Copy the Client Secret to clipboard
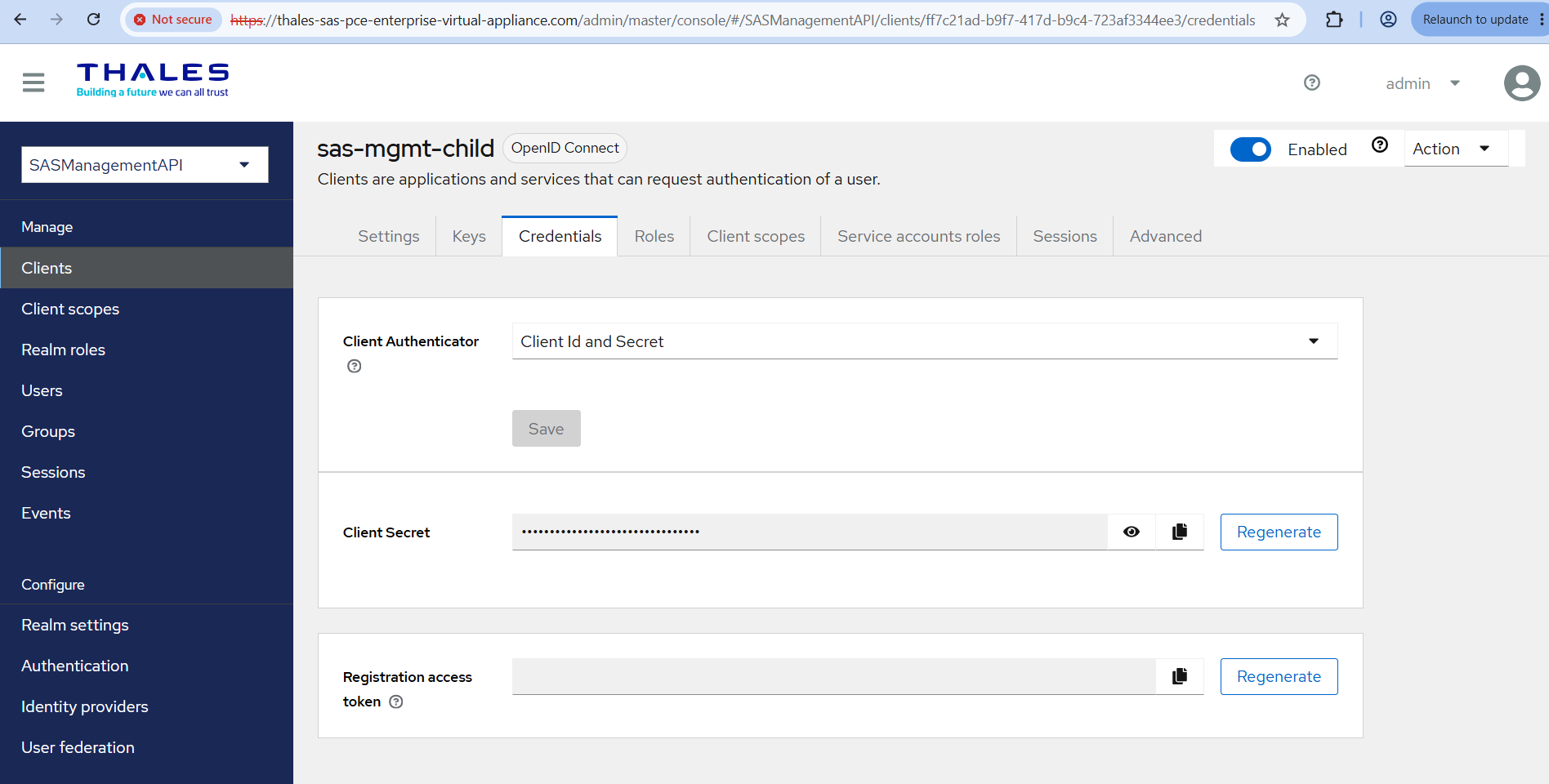The image size is (1549, 784). click(1180, 532)
